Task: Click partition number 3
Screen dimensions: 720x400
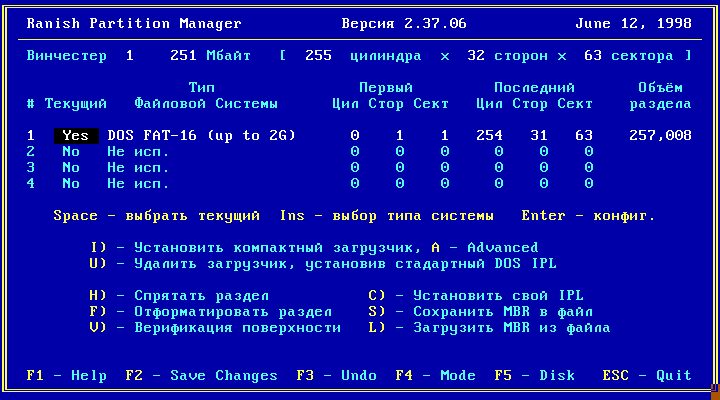Action: [x=31, y=168]
